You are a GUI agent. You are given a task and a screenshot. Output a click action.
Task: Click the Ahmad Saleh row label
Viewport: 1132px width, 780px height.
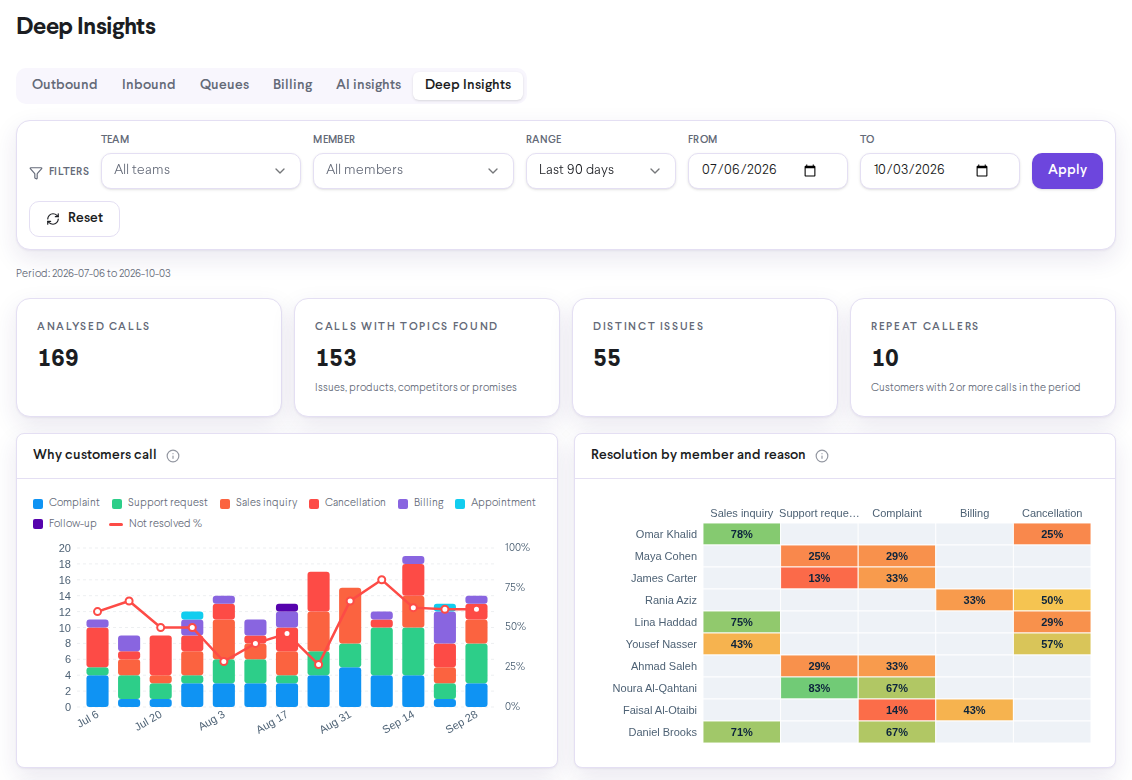pos(663,667)
